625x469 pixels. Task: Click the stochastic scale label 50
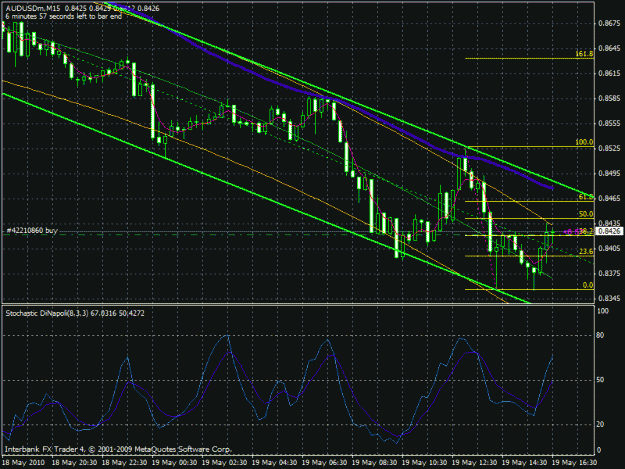pos(600,380)
